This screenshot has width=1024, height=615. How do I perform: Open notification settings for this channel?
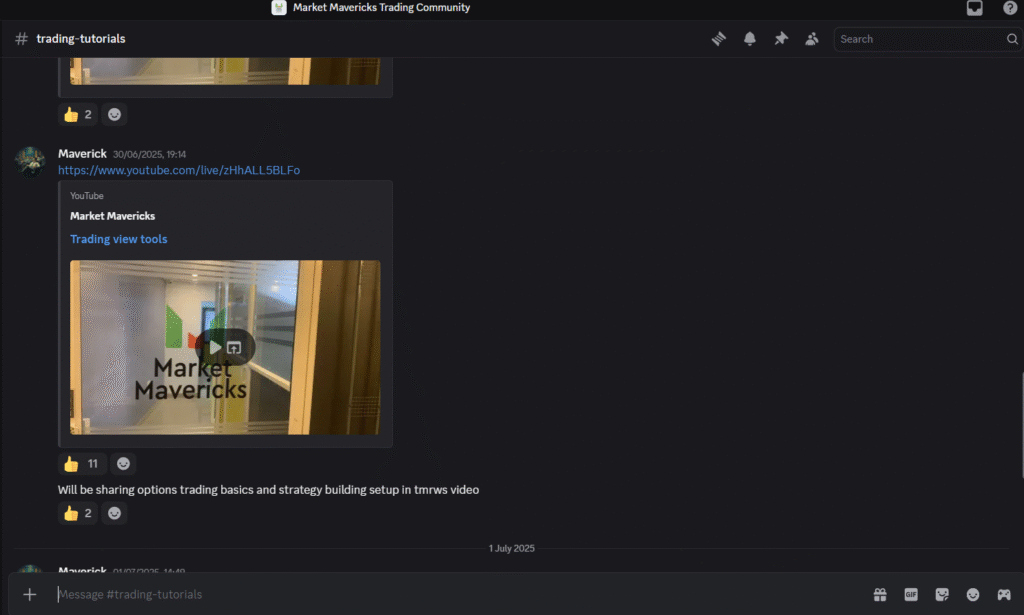(x=749, y=38)
